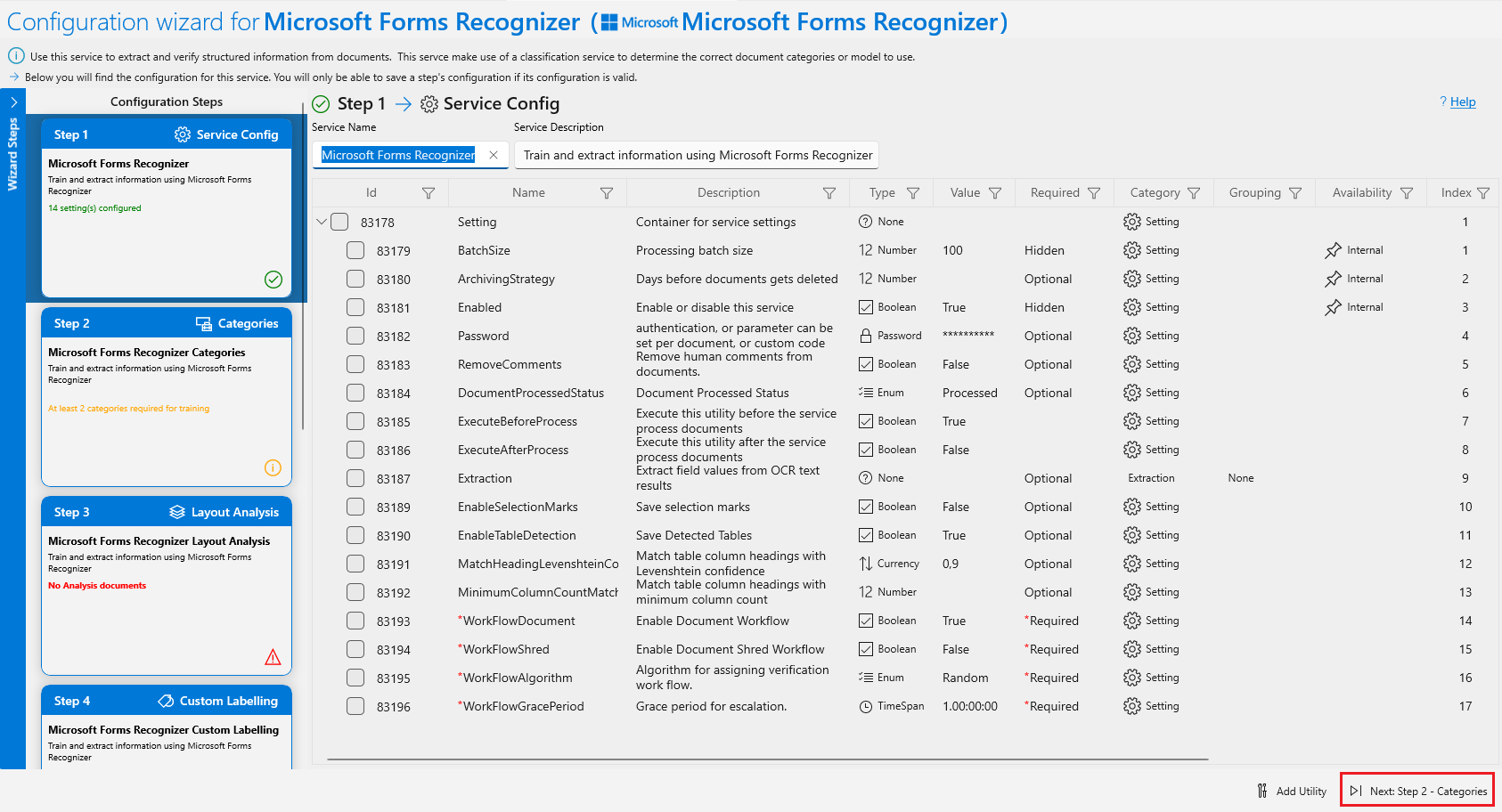Click the Configuration Steps vertical scrollbar

tap(304, 267)
